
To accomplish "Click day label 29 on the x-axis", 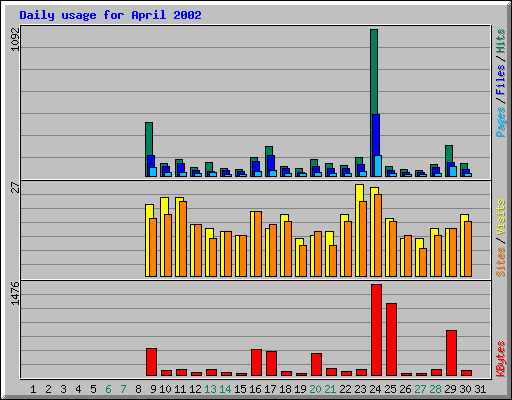I will (x=450, y=389).
